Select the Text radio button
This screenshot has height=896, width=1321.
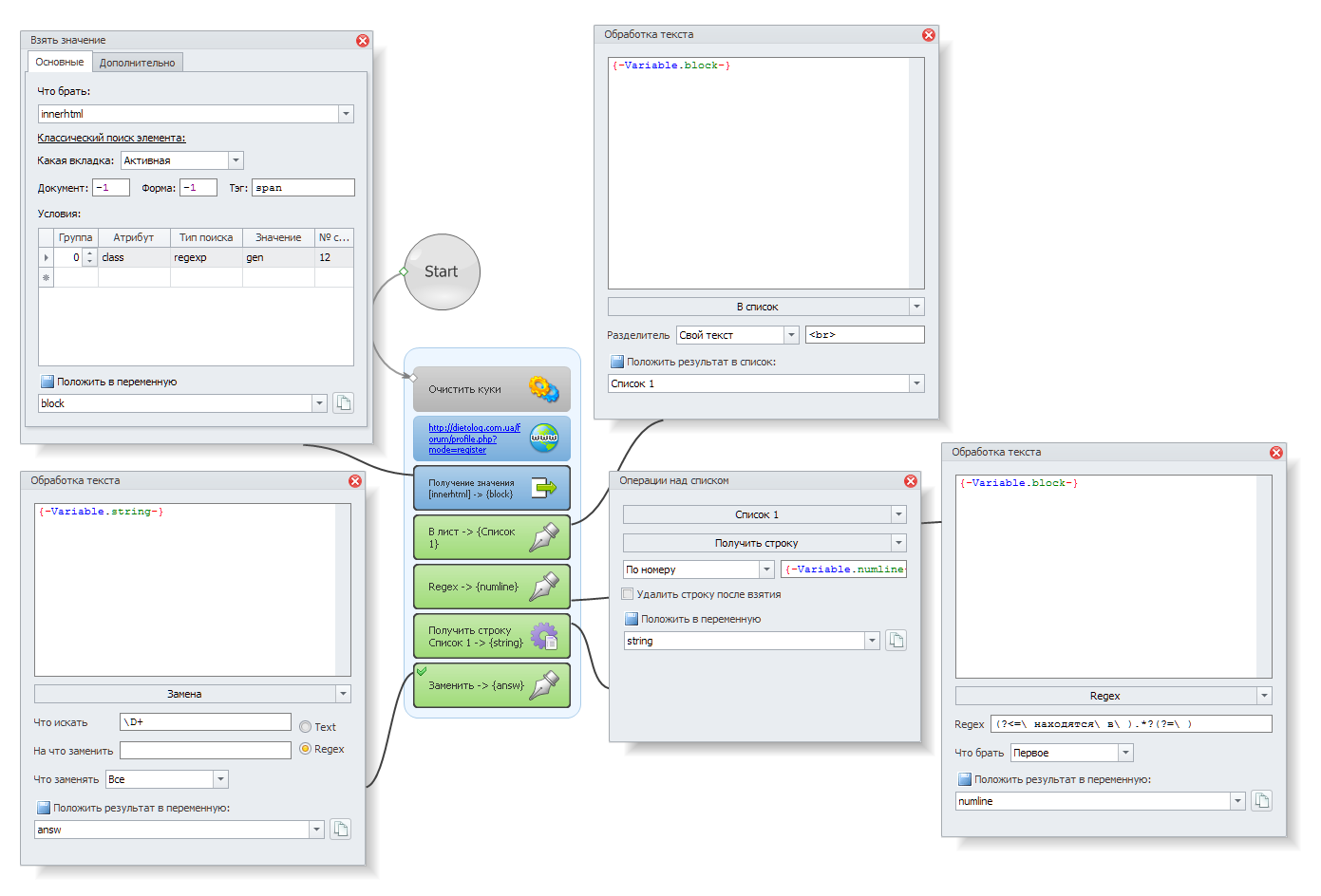(305, 726)
